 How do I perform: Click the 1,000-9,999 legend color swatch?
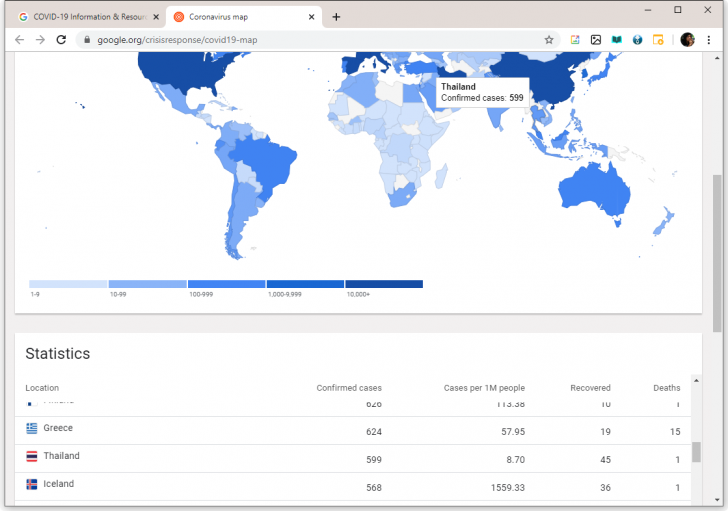[x=306, y=284]
